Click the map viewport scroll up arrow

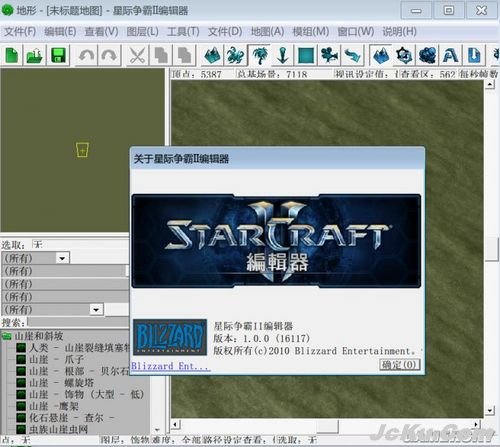point(489,84)
